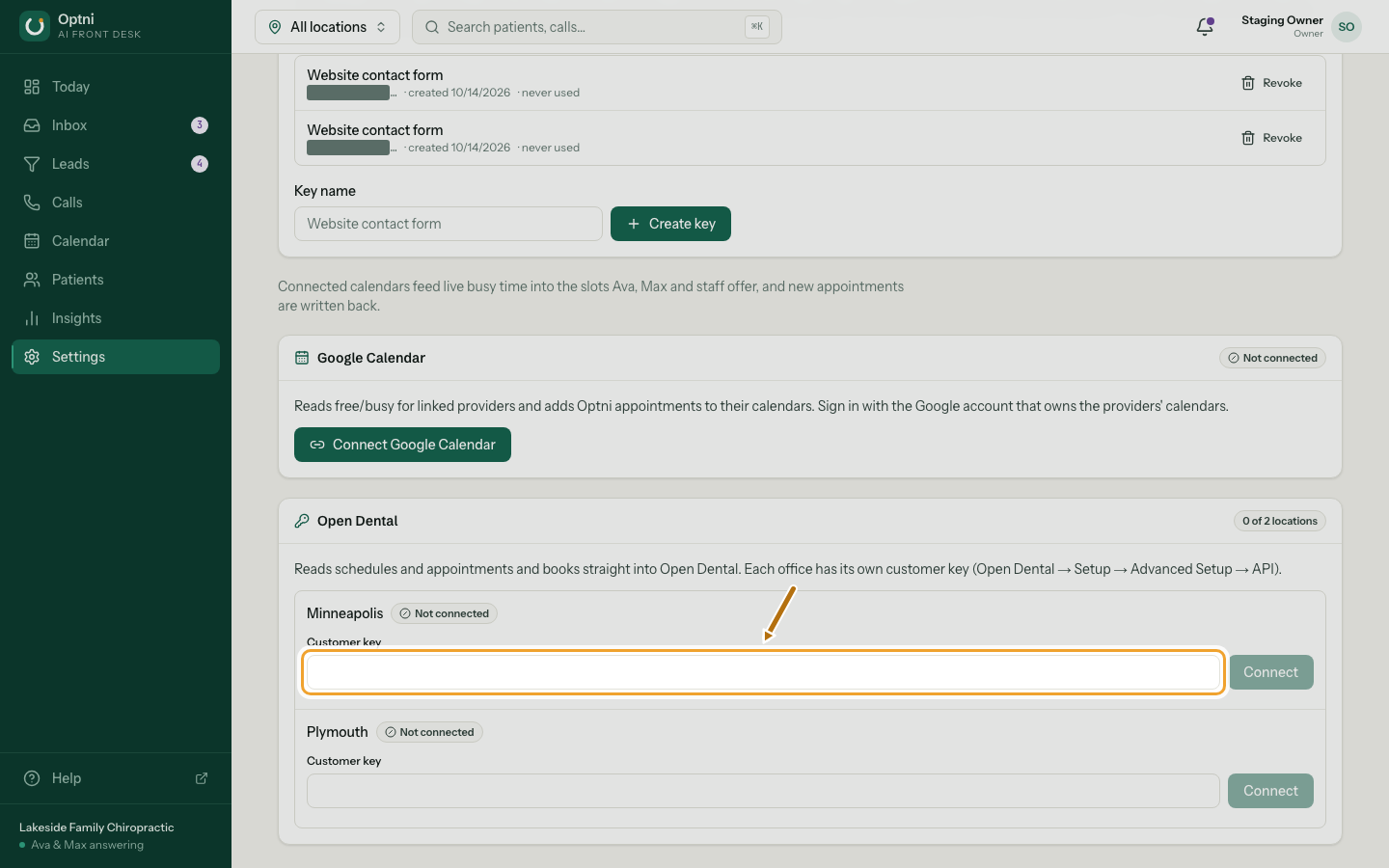This screenshot has width=1389, height=868.
Task: Click the Help external link icon
Action: (x=202, y=778)
